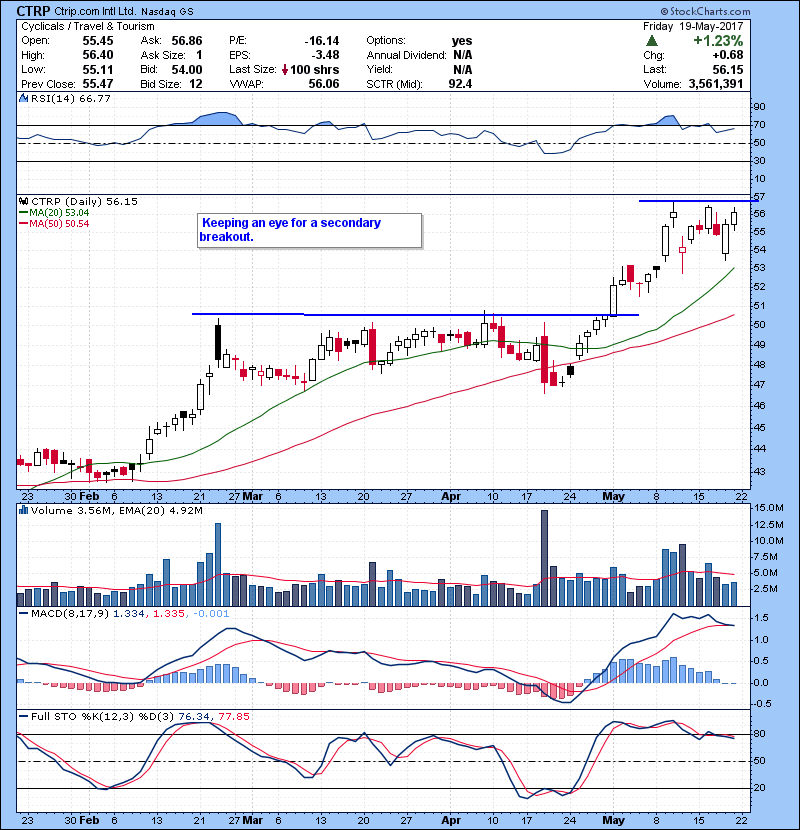Click the 12.5M label on volume axis
Viewport: 800px width, 830px height.
click(x=769, y=525)
